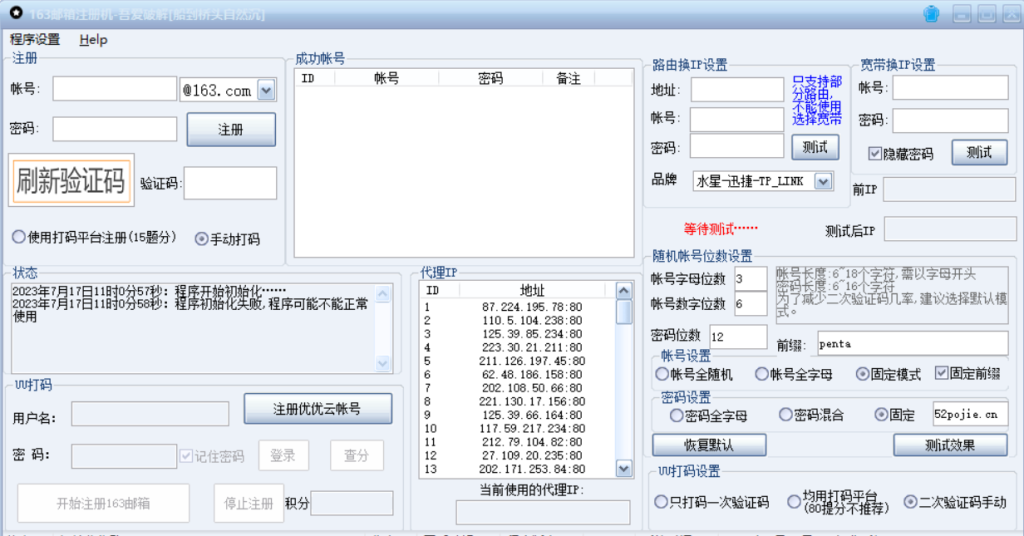This screenshot has width=1024, height=536.
Task: Expand the 品牌 router brand dropdown
Action: pyautogui.click(x=823, y=181)
